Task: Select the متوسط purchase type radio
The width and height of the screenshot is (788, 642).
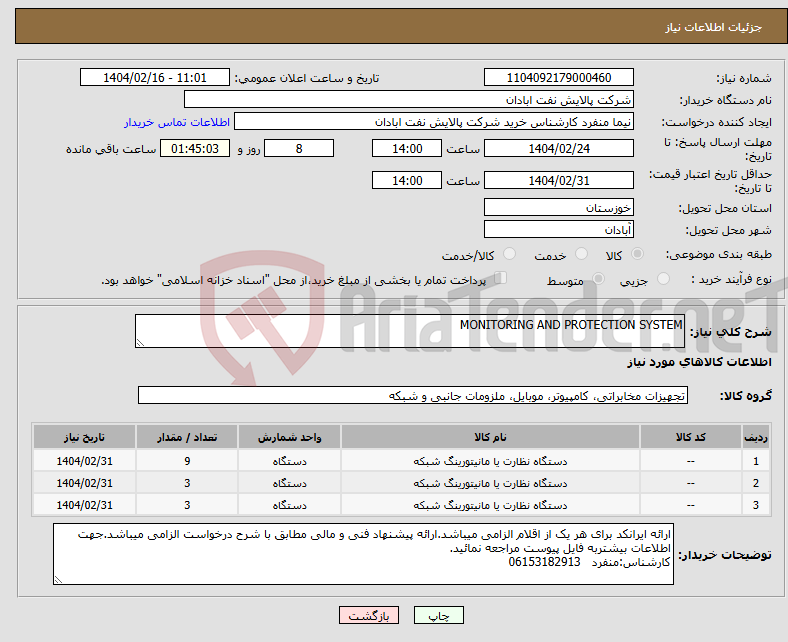Action: (598, 279)
